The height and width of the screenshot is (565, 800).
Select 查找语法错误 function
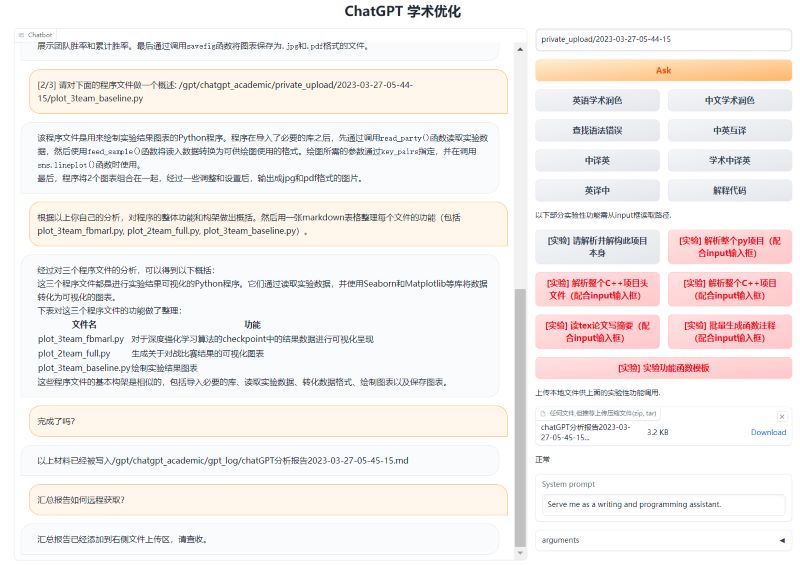coord(597,130)
